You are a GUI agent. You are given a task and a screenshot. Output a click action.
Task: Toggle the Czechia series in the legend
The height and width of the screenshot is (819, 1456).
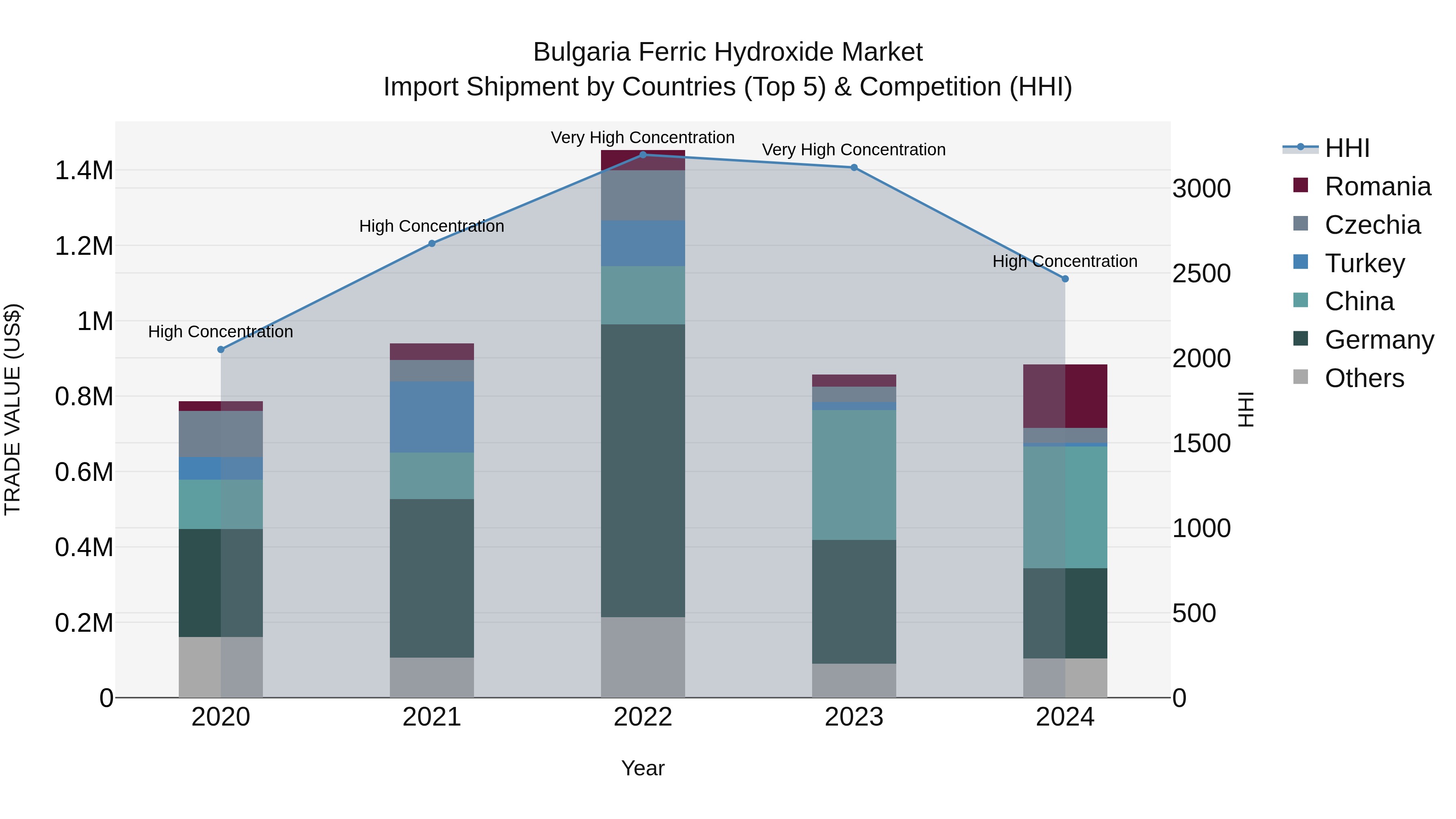point(1357,224)
